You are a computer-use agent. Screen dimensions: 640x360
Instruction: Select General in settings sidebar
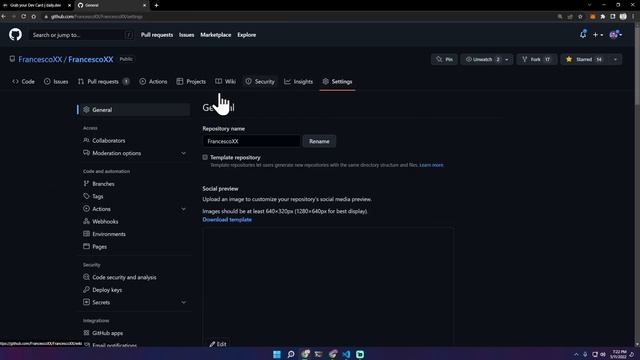coord(135,110)
